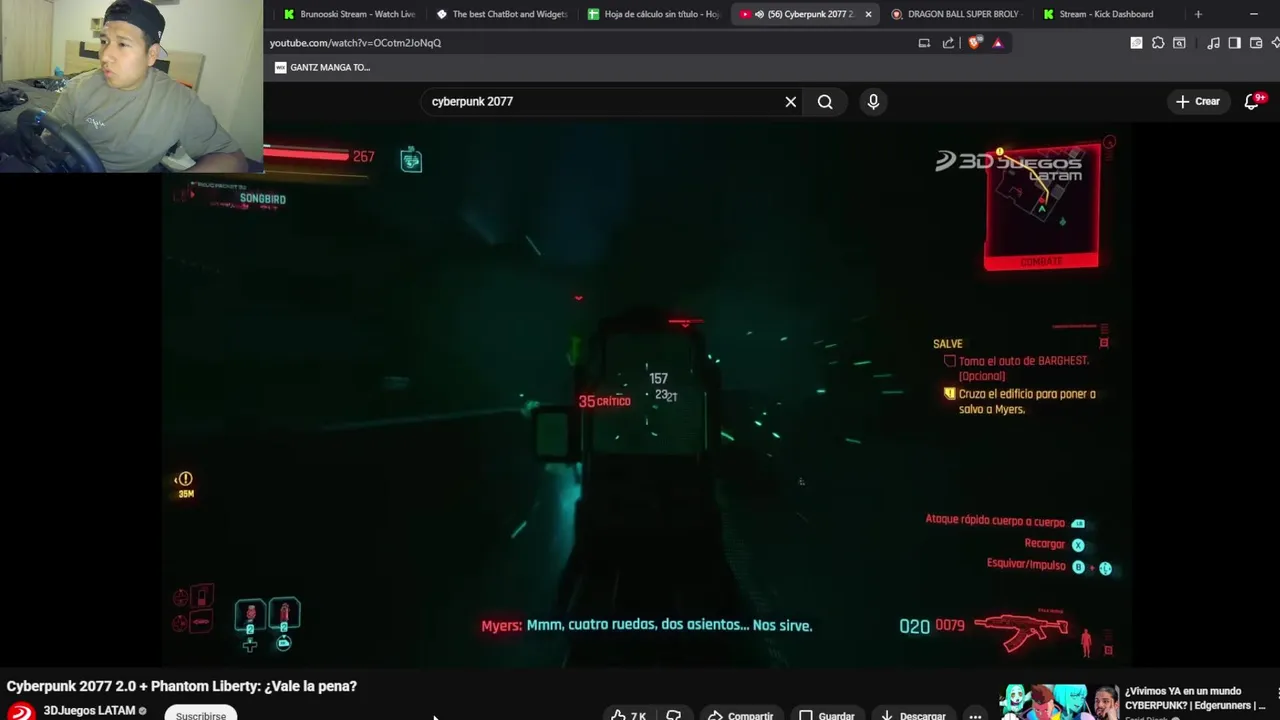Image resolution: width=1280 pixels, height=720 pixels.
Task: Click the install app icon in address bar
Action: coord(924,43)
